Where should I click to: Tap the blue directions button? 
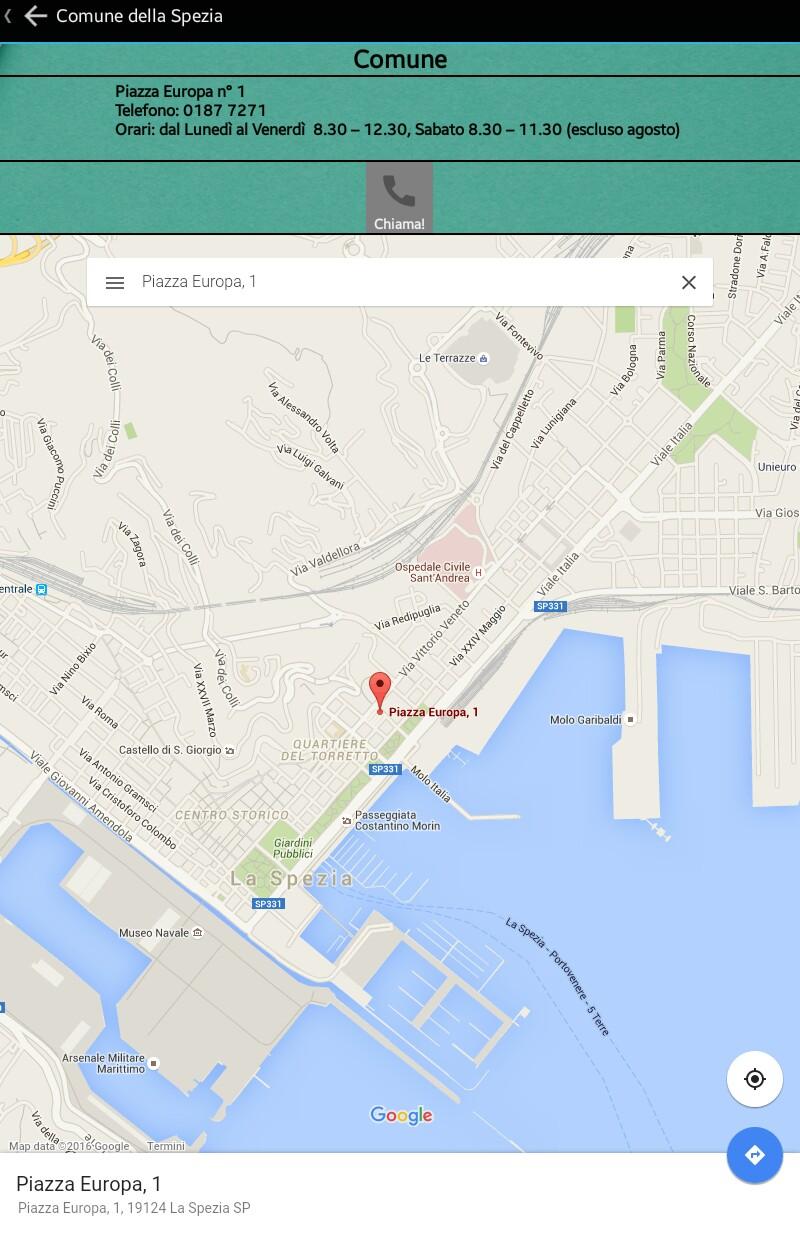point(755,1156)
